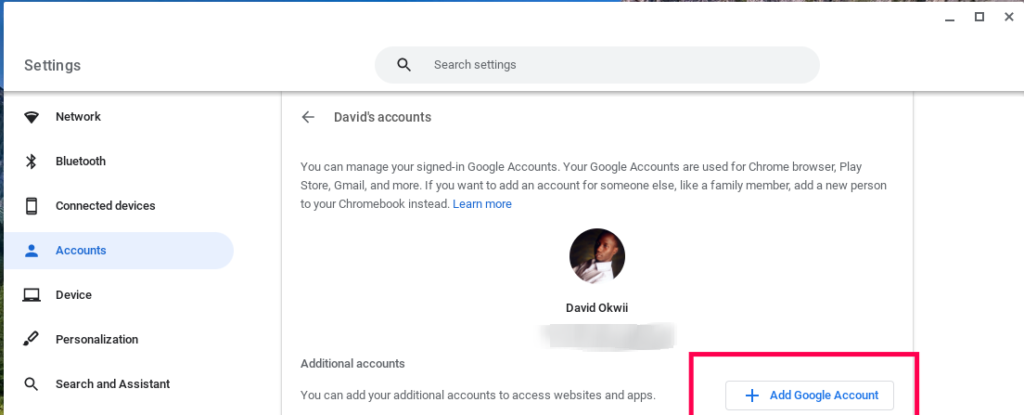Click the Personalization brush icon
The height and width of the screenshot is (415, 1024).
click(31, 340)
